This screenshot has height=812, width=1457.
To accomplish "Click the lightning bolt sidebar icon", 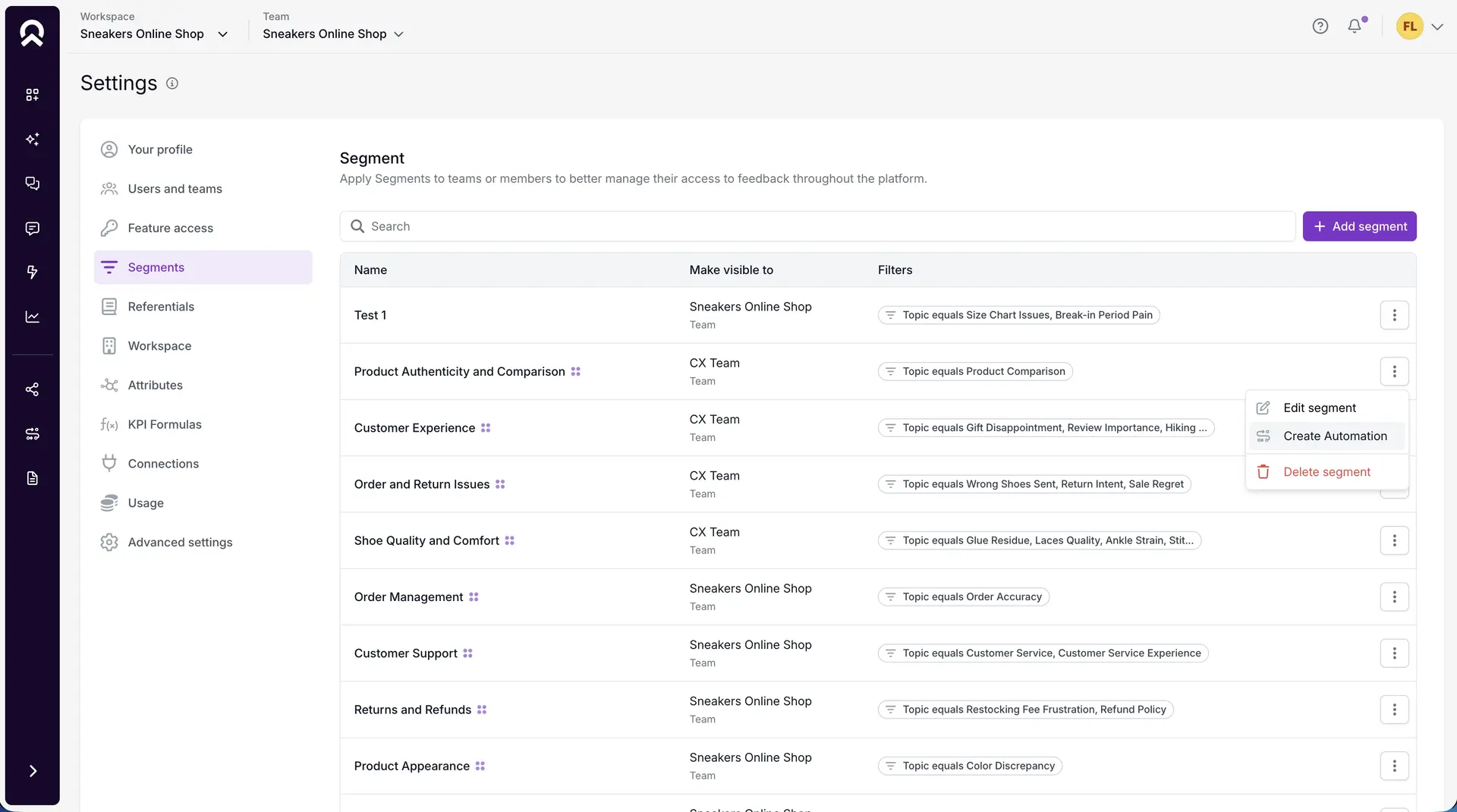I will tap(32, 272).
